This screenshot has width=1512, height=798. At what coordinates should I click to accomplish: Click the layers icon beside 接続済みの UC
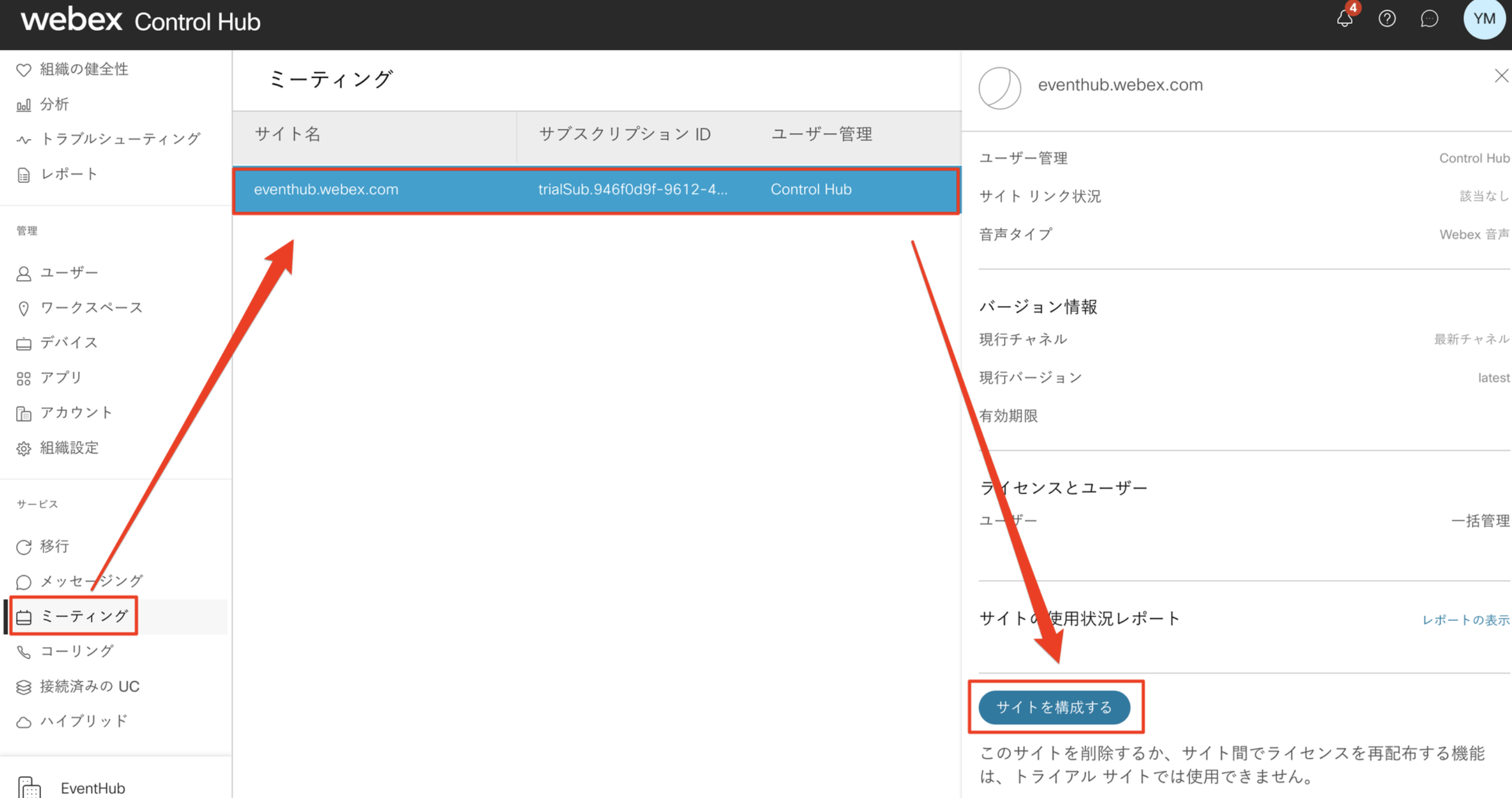click(x=24, y=687)
